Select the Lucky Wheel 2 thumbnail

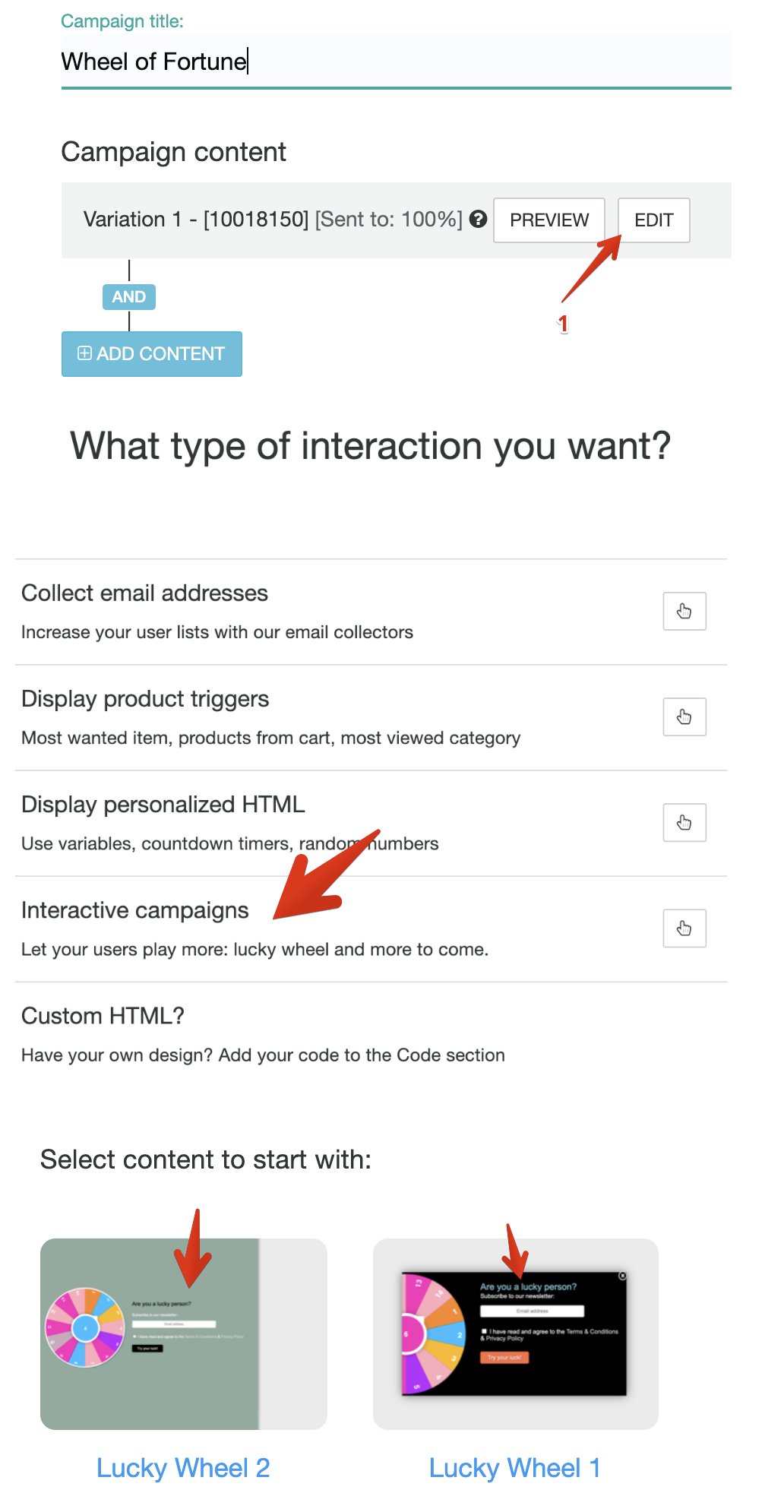(x=184, y=1334)
